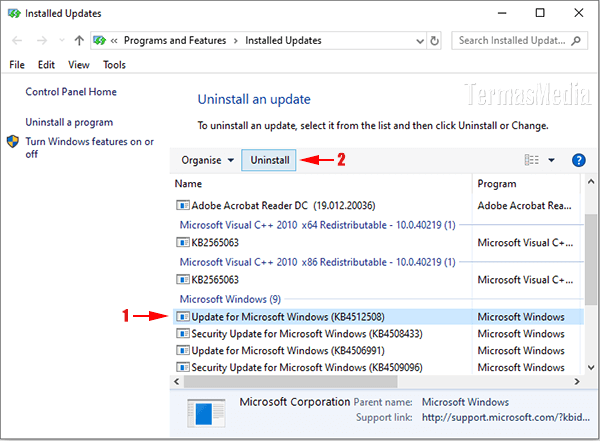Click the Uninstall button

coord(269,160)
